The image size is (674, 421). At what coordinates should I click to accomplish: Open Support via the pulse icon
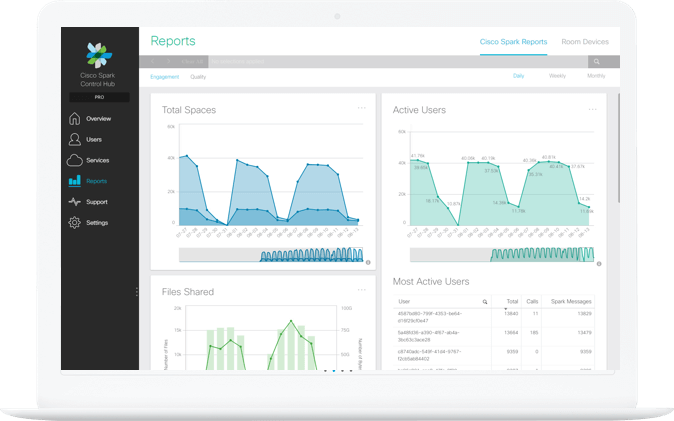pos(75,202)
